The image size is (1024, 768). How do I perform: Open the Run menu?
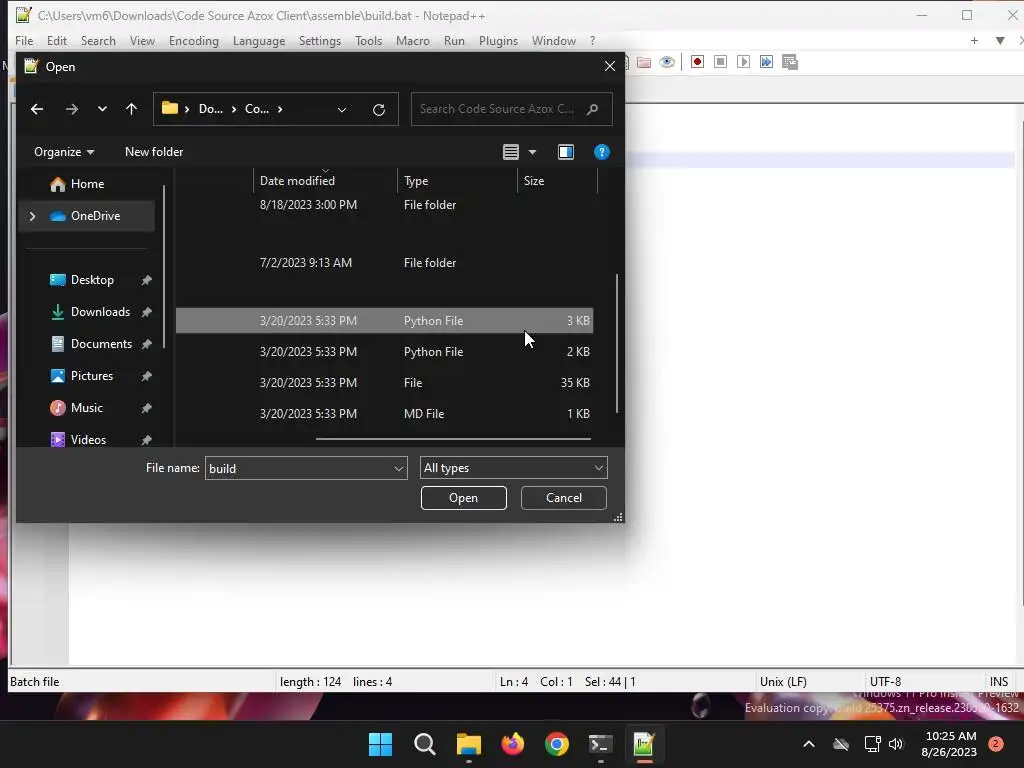[454, 40]
